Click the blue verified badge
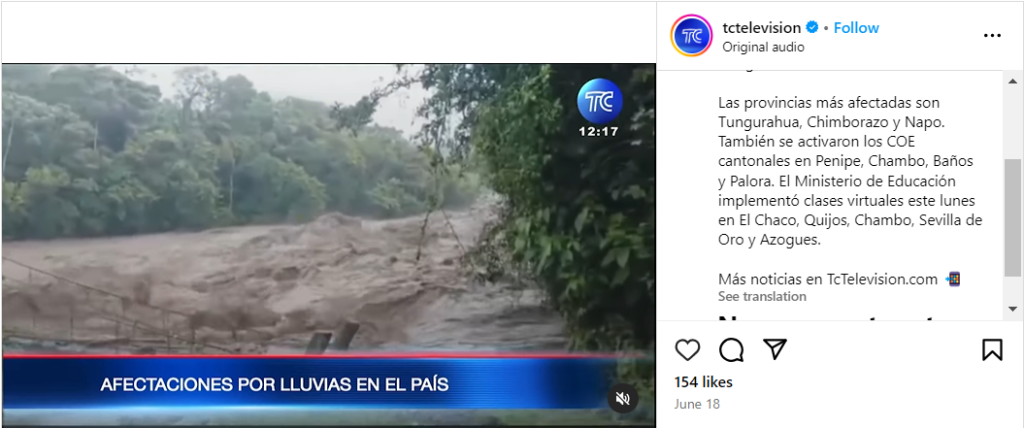The width and height of the screenshot is (1024, 428). 812,27
